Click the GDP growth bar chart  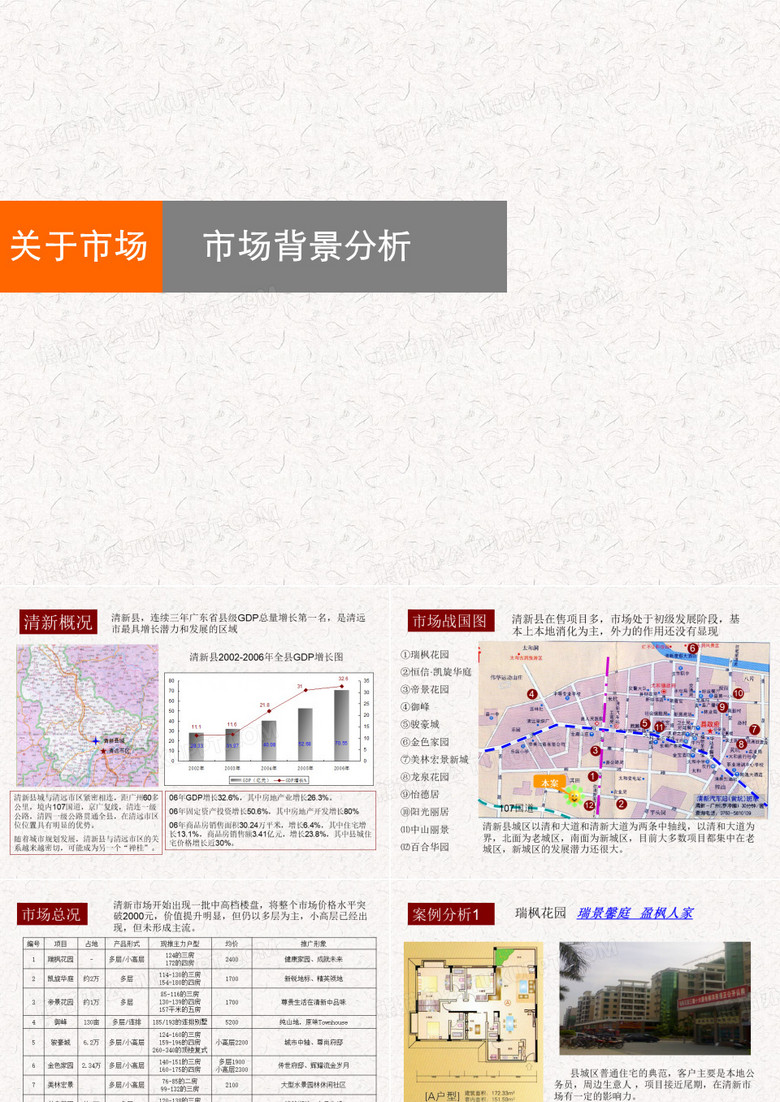tap(270, 729)
